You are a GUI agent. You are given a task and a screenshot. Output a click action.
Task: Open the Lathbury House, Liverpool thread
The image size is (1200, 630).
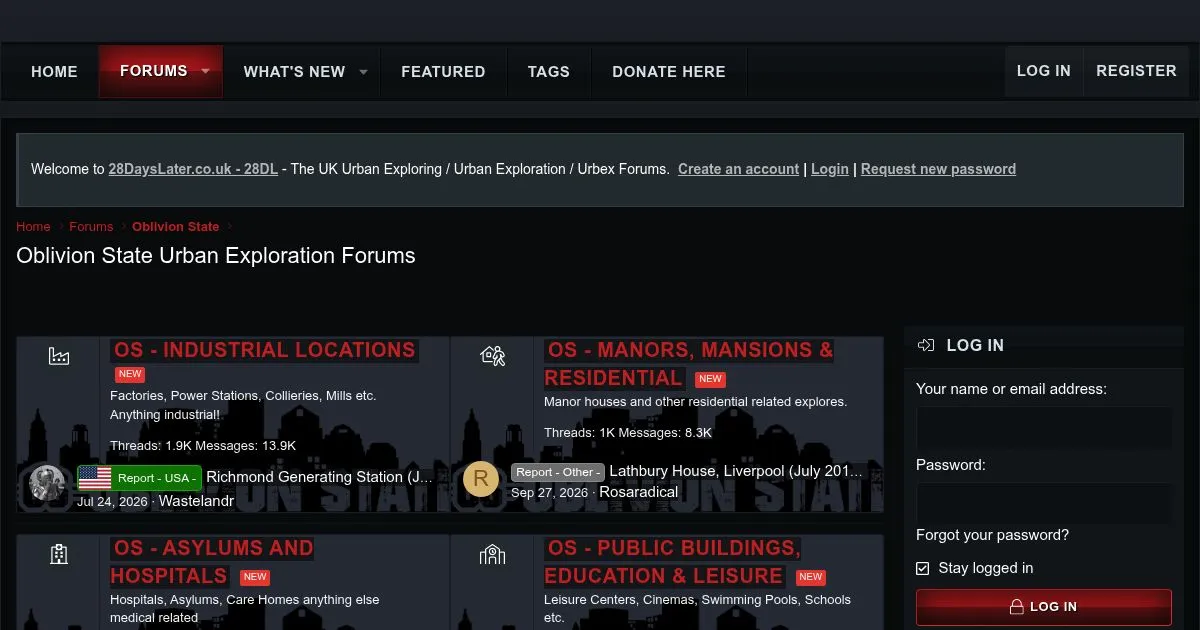(x=736, y=471)
